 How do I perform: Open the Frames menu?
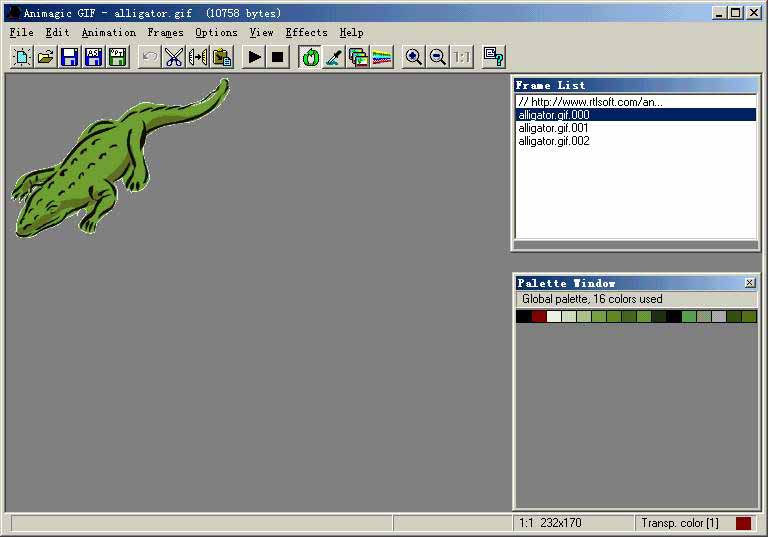click(165, 32)
